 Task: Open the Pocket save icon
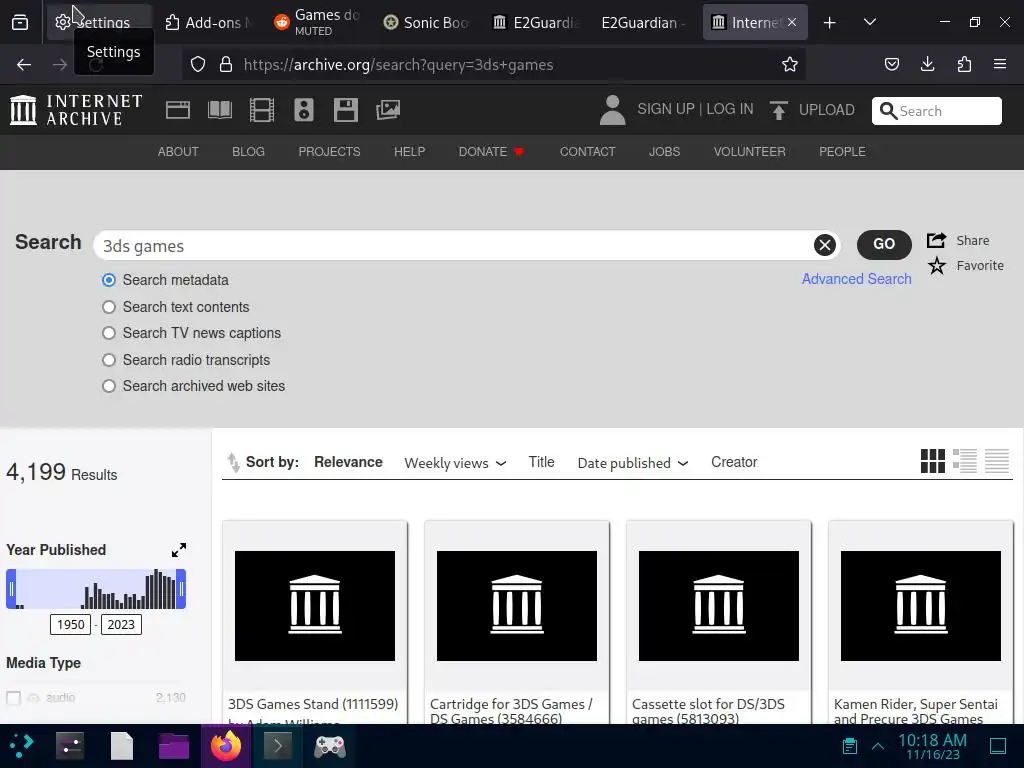[x=891, y=64]
